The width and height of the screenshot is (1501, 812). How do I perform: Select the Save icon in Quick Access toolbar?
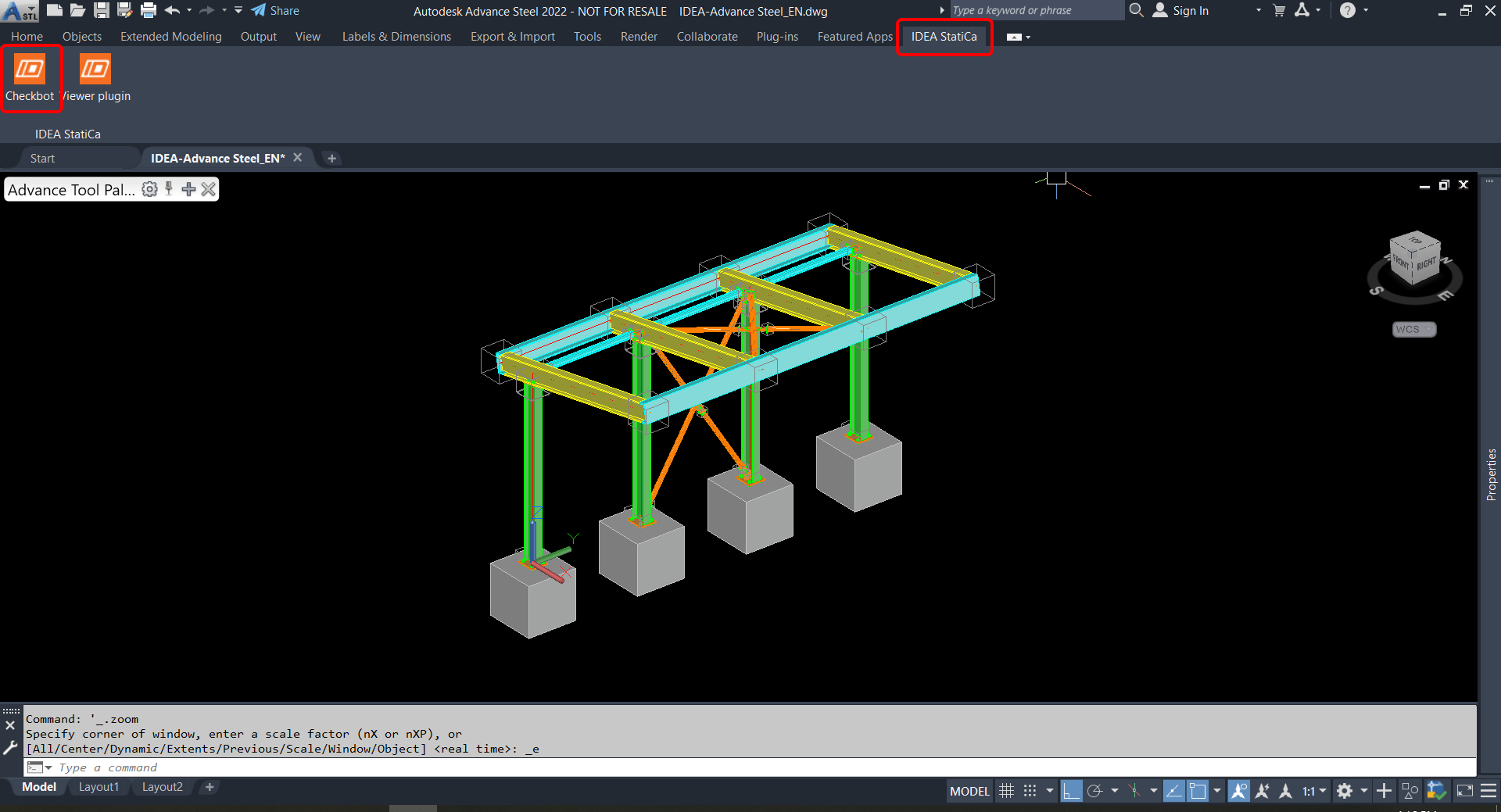point(101,10)
